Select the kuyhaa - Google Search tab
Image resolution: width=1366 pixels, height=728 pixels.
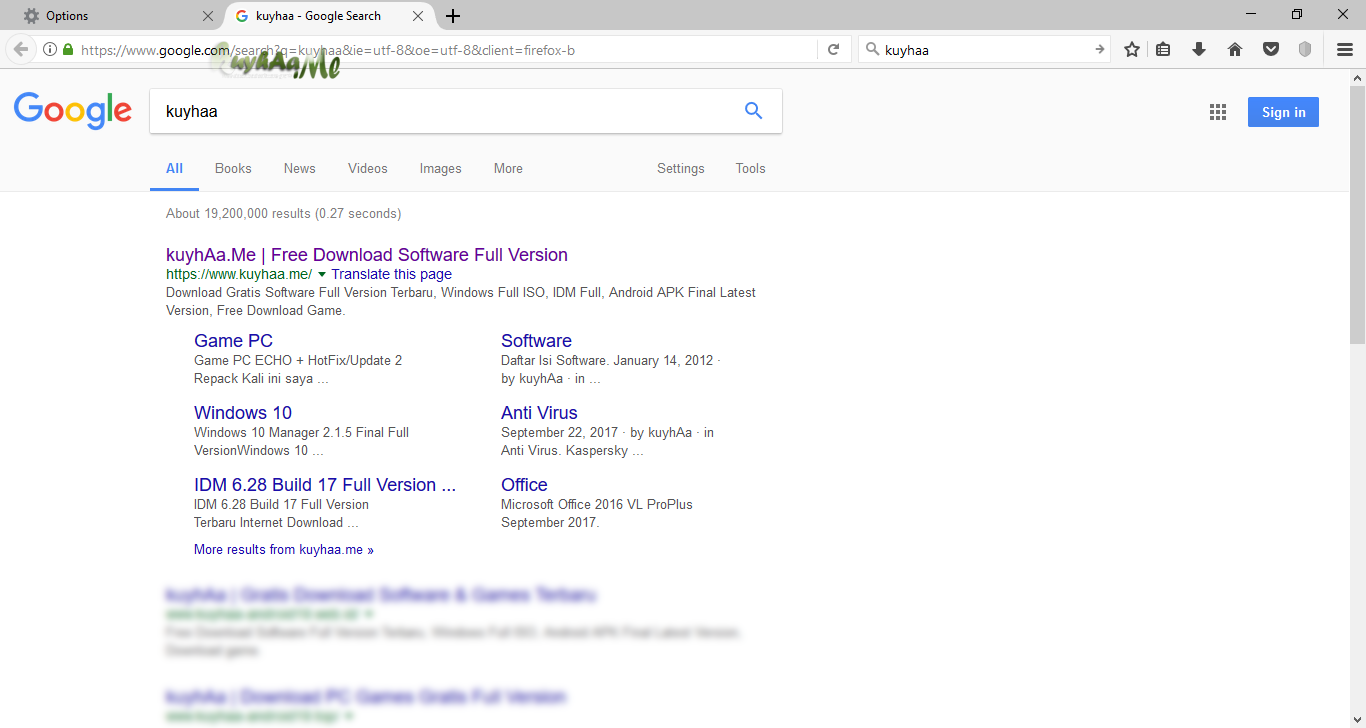click(329, 16)
